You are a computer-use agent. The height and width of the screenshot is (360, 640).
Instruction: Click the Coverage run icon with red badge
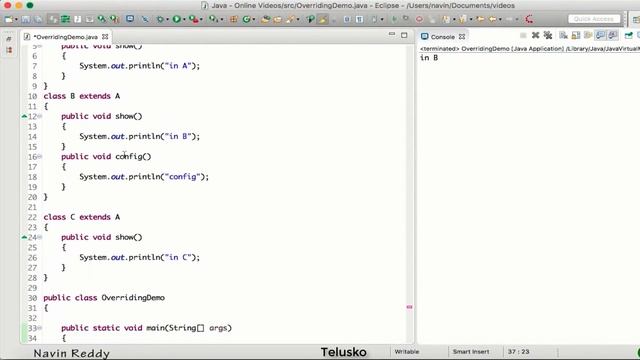click(193, 19)
